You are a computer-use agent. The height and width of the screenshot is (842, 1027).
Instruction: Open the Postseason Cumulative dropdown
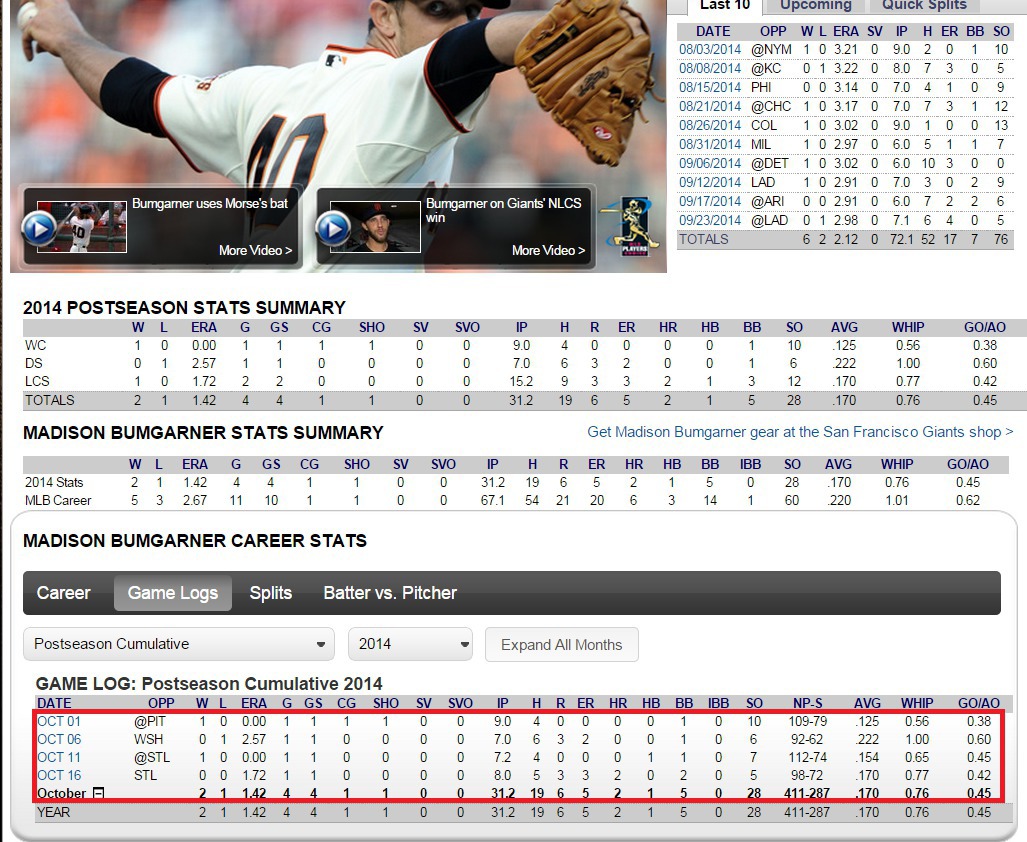point(179,644)
